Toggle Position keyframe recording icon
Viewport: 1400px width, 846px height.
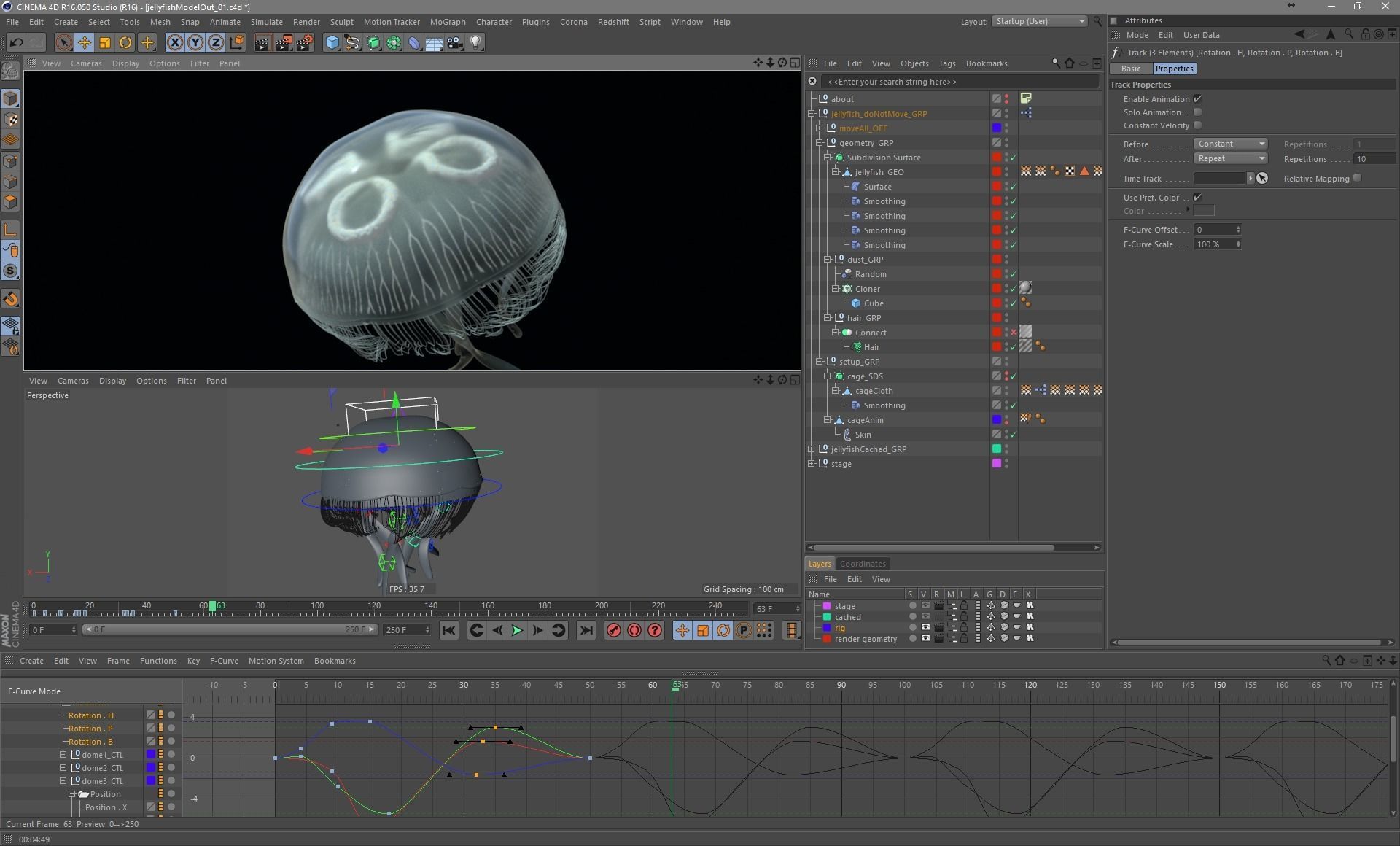682,630
